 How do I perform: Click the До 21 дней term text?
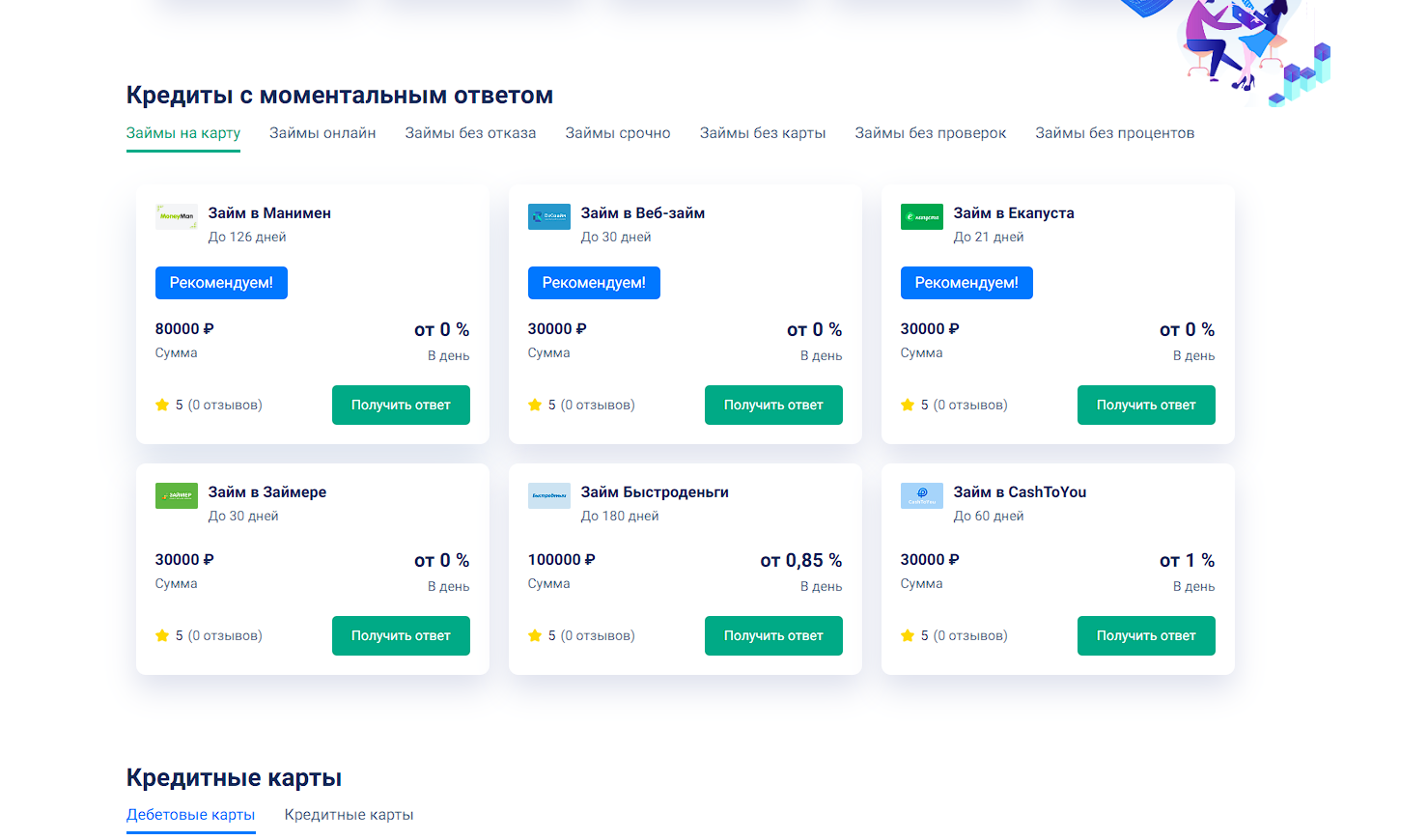(989, 238)
